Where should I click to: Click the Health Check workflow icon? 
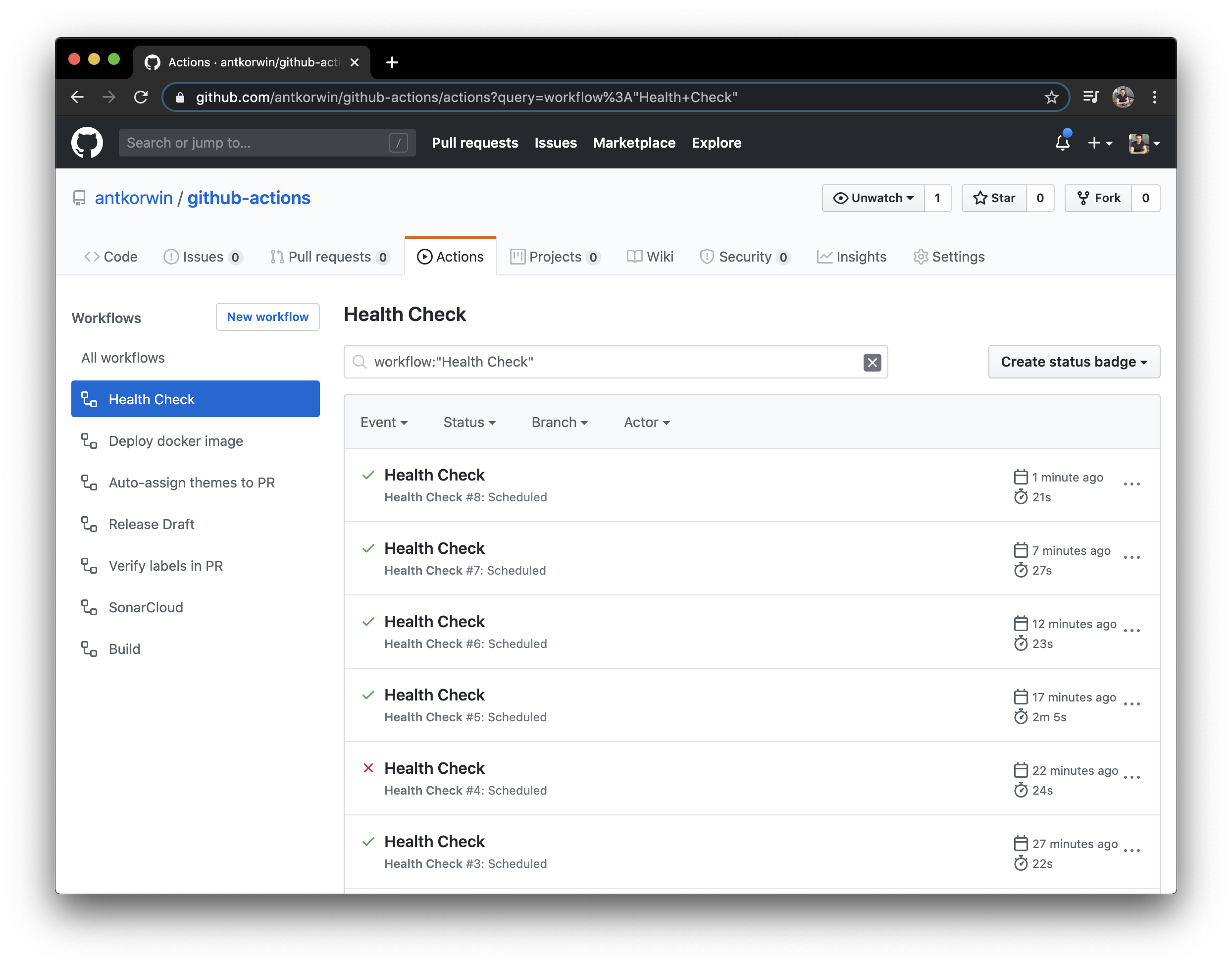(89, 399)
